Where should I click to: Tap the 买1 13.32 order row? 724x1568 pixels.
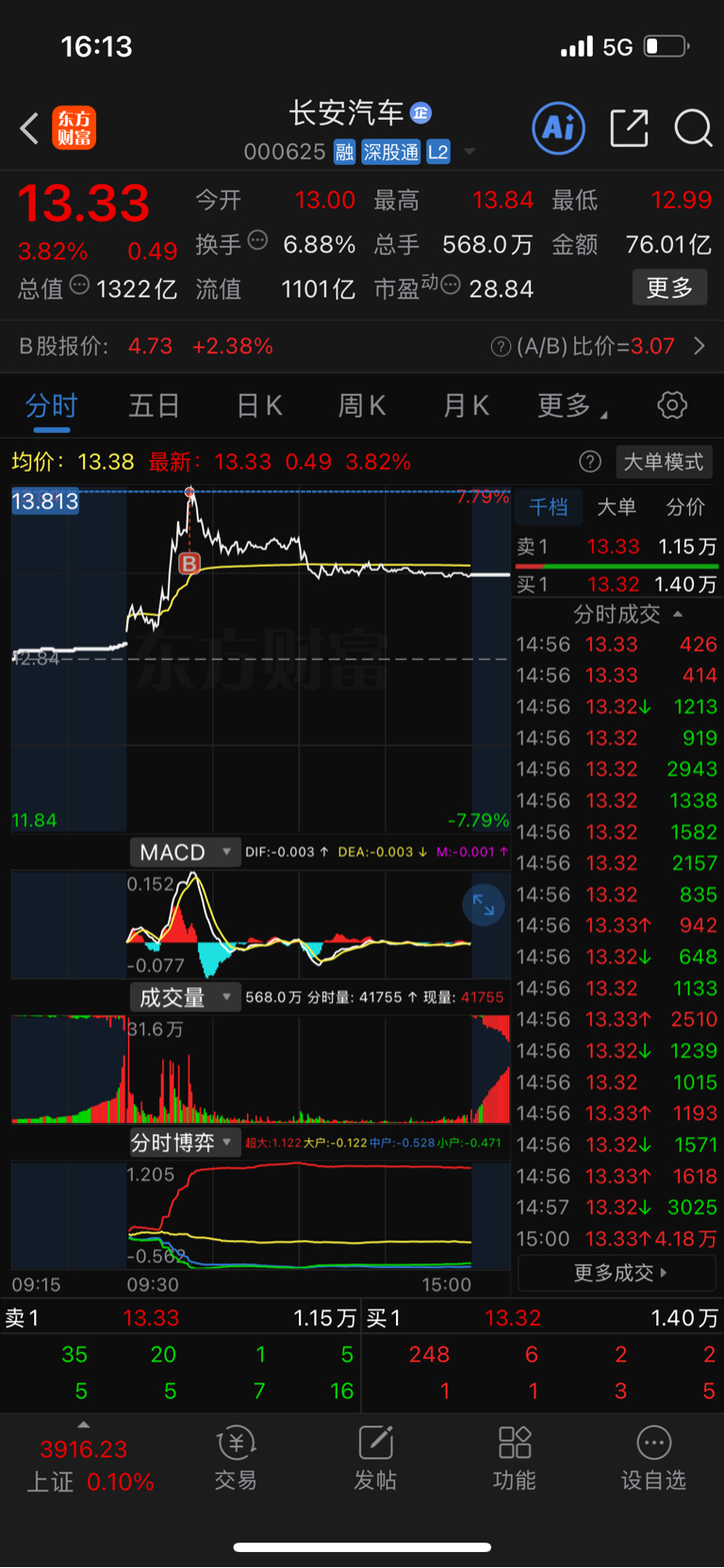pyautogui.click(x=617, y=585)
